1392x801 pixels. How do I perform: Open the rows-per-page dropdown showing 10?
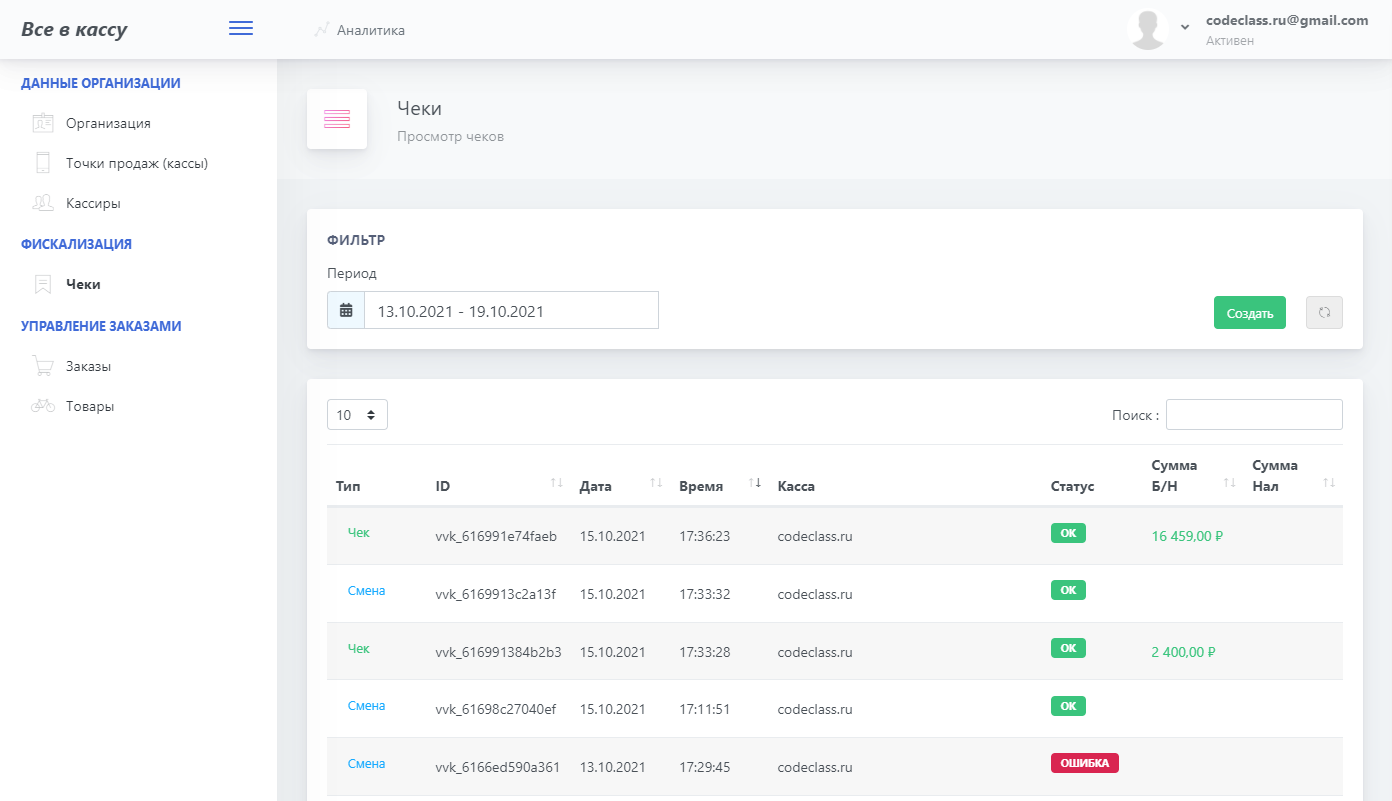(x=357, y=415)
